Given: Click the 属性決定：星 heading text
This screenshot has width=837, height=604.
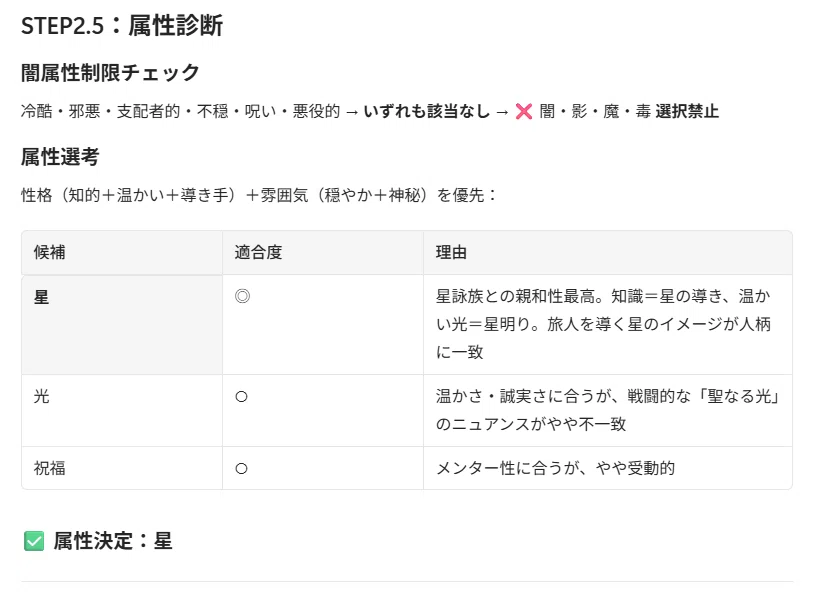Looking at the screenshot, I should pyautogui.click(x=113, y=541).
